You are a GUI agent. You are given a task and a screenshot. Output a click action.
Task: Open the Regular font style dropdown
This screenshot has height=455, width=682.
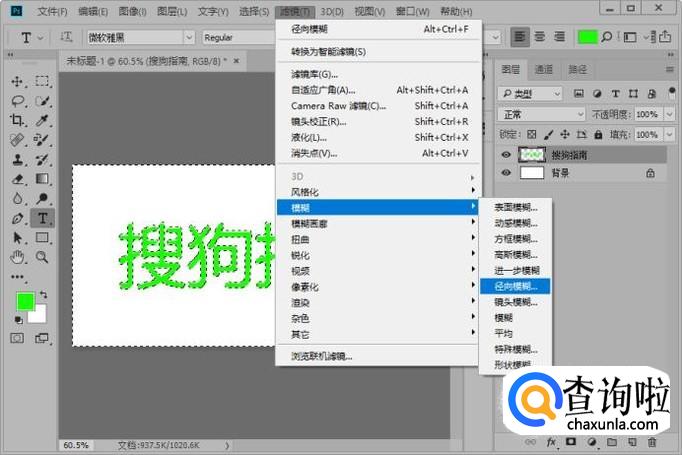(x=239, y=37)
